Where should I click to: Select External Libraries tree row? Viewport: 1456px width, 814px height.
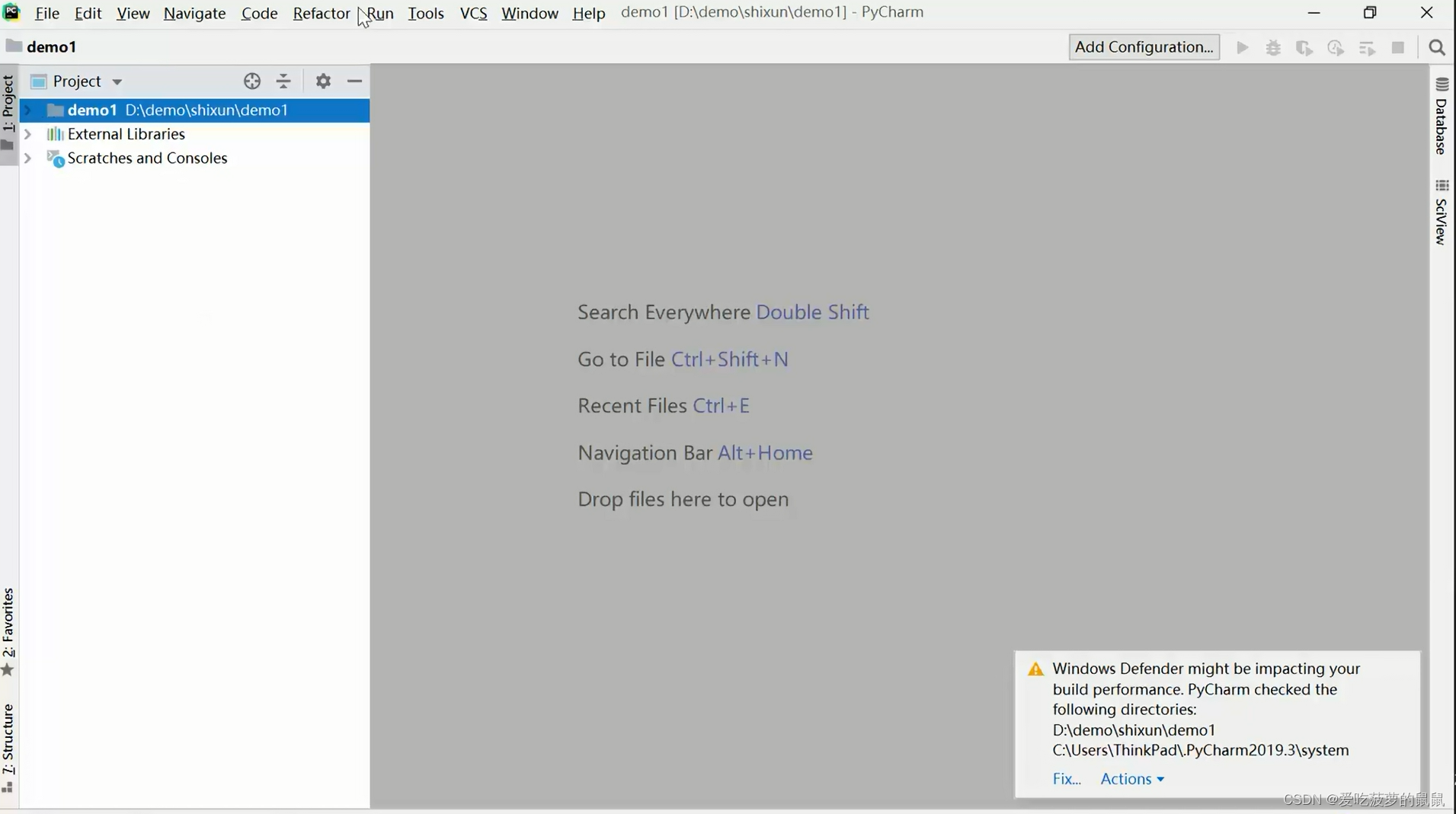(194, 134)
